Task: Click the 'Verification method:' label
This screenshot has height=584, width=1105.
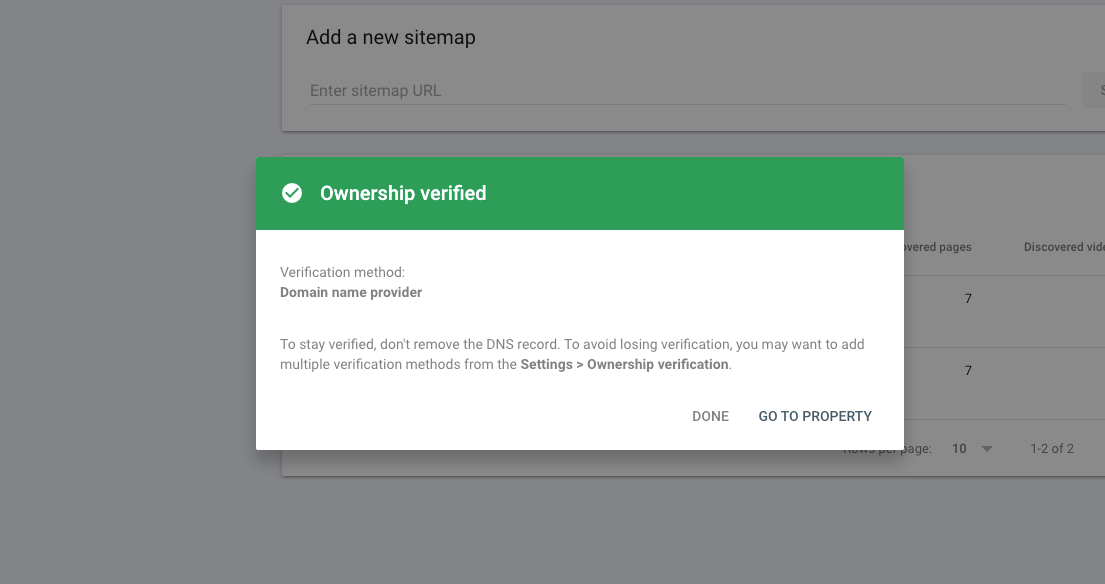Action: 342,273
